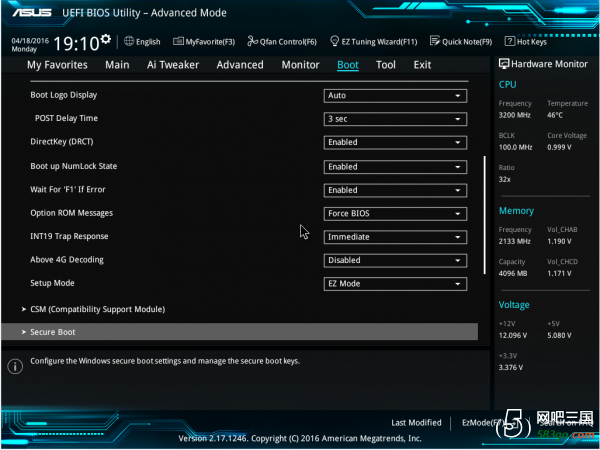Screen dimensions: 600x450
Task: Click the Boot Logo Display label
Action: (x=64, y=95)
